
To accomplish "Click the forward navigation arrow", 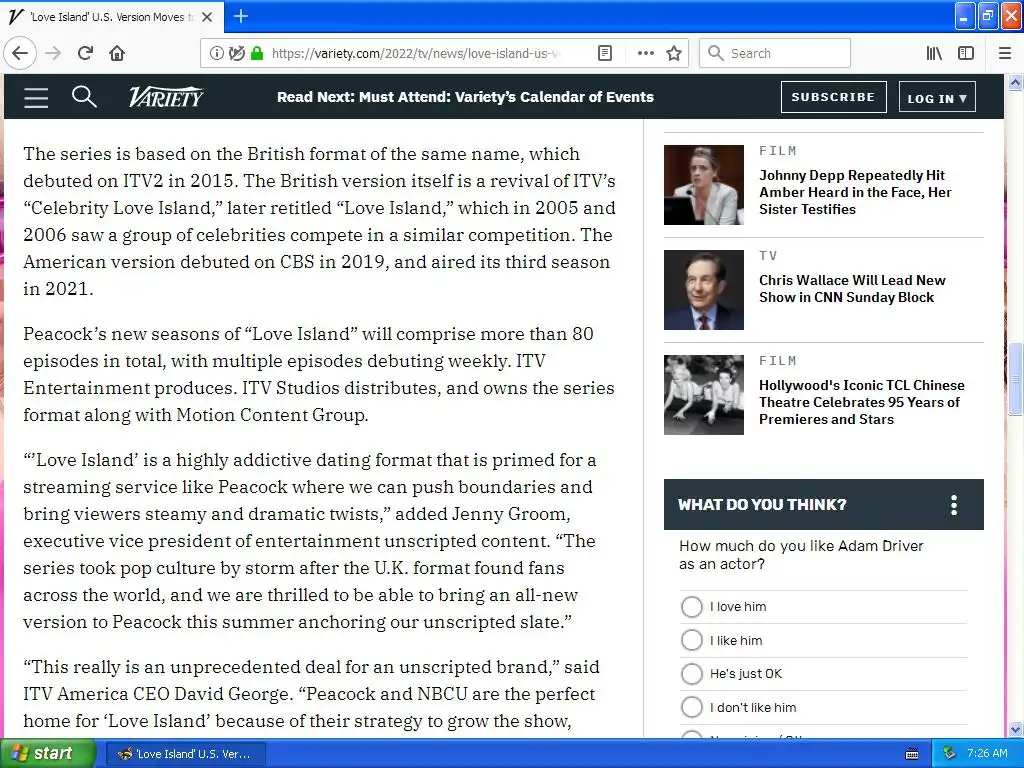I will pyautogui.click(x=54, y=53).
